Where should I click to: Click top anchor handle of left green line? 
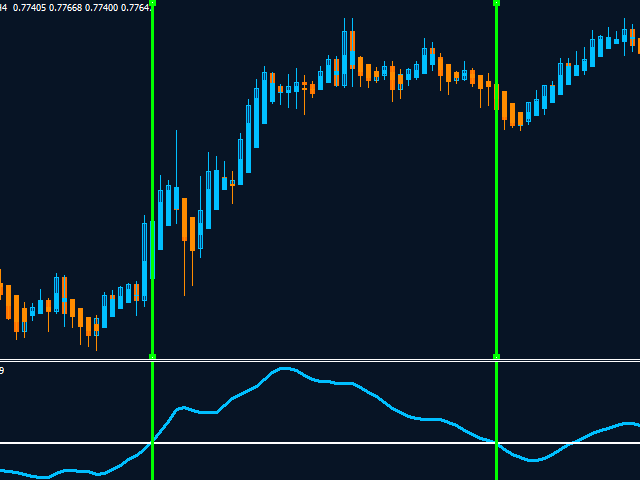click(x=153, y=2)
